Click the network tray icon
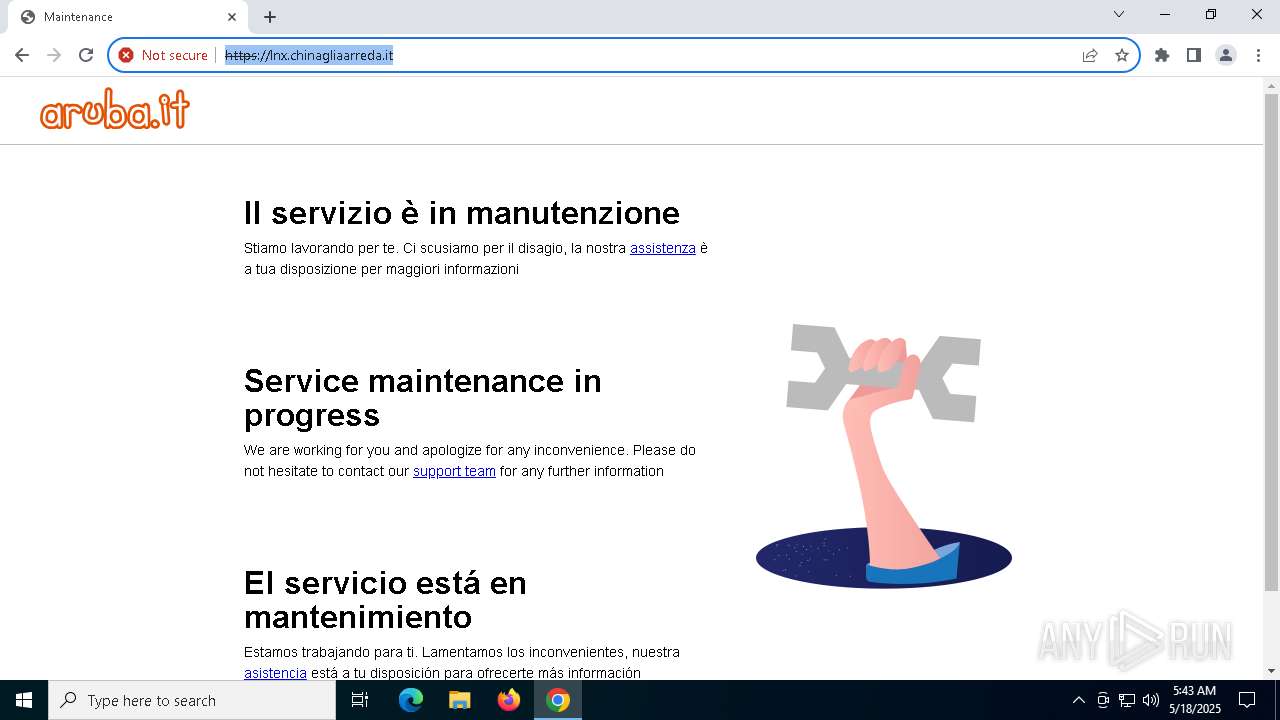Viewport: 1280px width, 720px height. [1127, 700]
